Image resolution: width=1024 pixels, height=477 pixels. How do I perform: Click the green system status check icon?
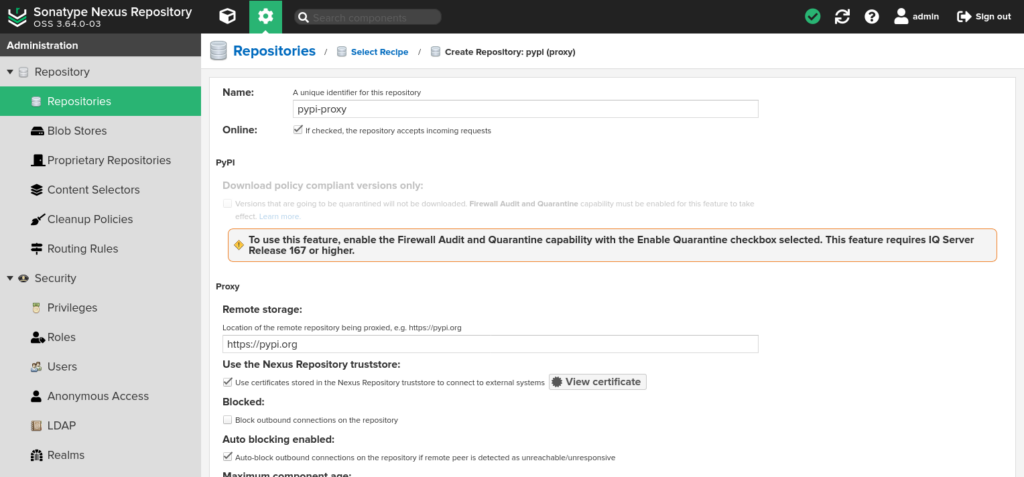(812, 16)
